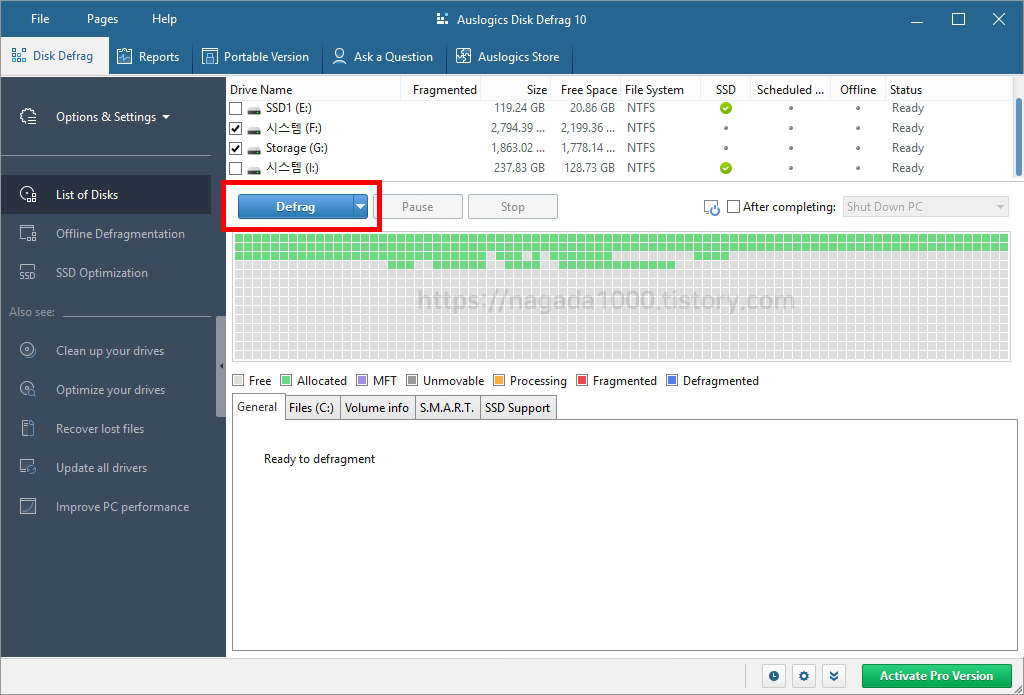Click the Activate Pro Version button
The width and height of the screenshot is (1024, 695).
[x=936, y=676]
